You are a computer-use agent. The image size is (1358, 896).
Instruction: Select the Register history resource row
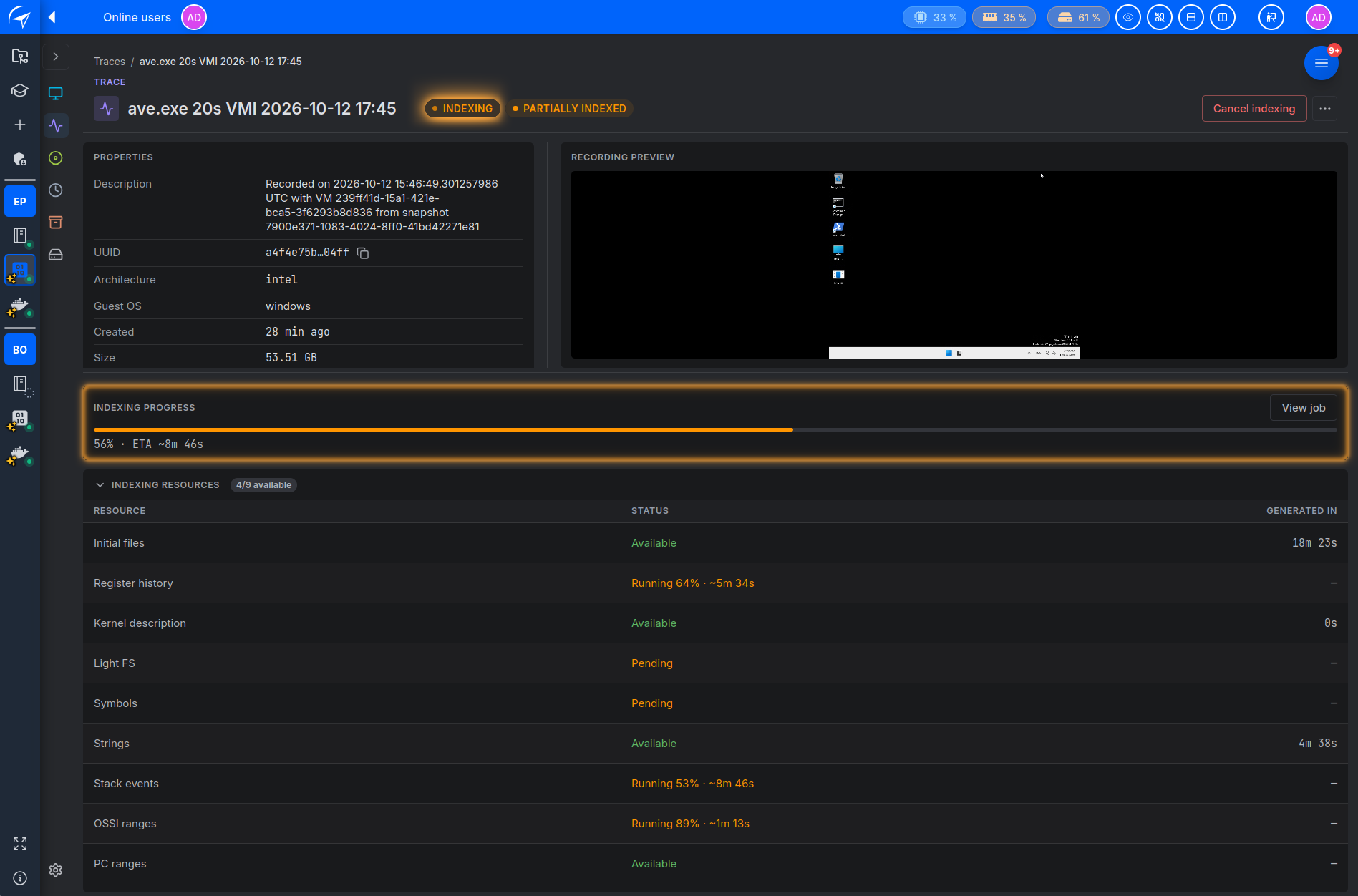click(715, 583)
